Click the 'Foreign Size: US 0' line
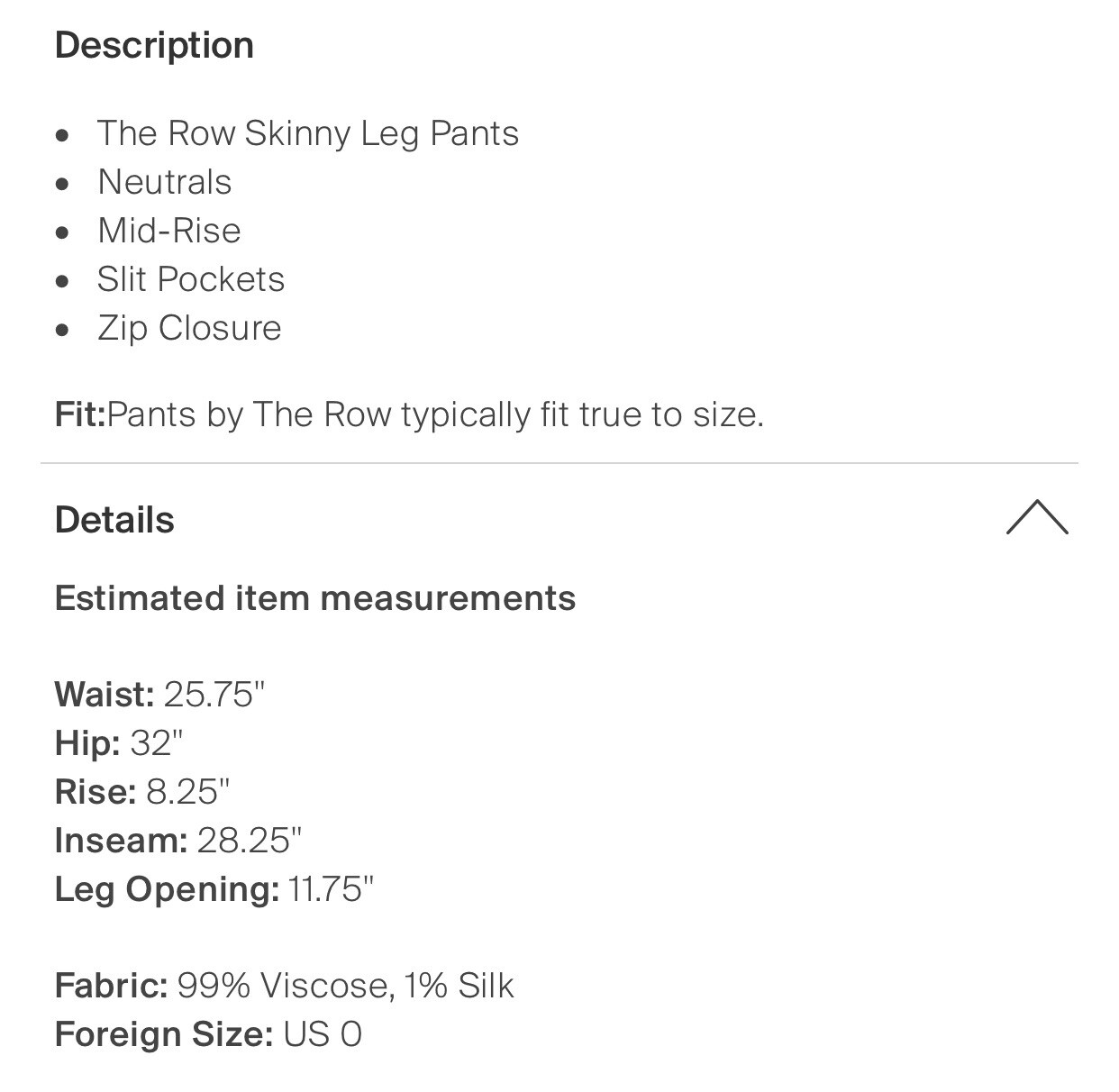This screenshot has width=1119, height=1092. (208, 1034)
